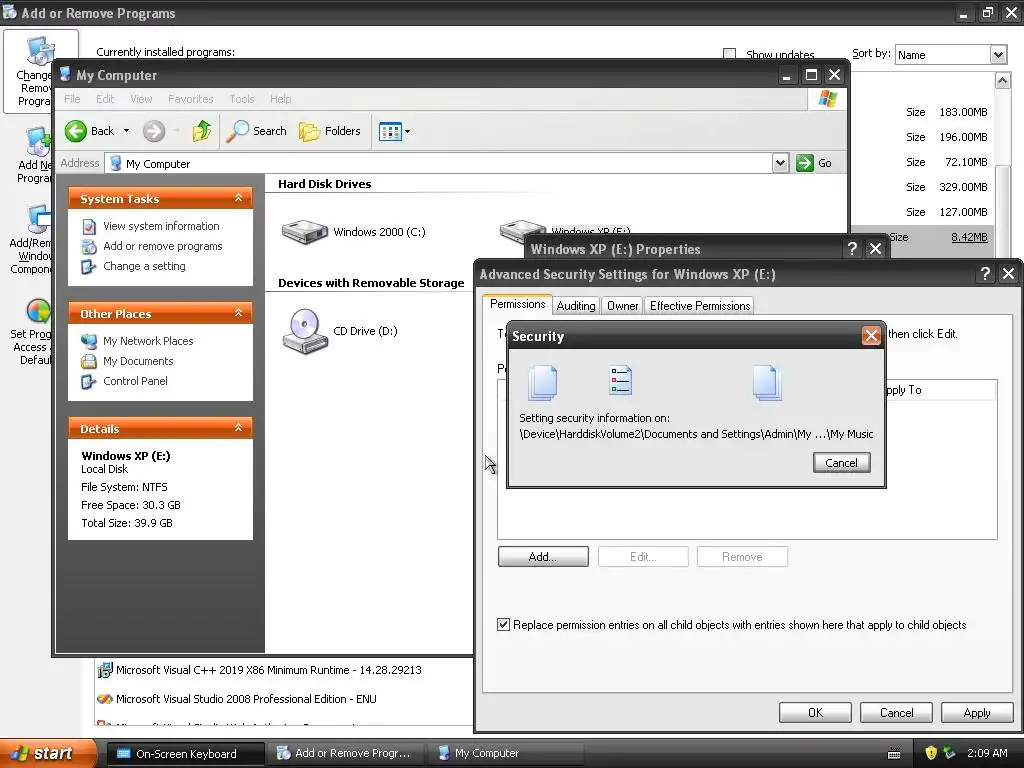Cancel the Security progress dialog

[x=841, y=462]
